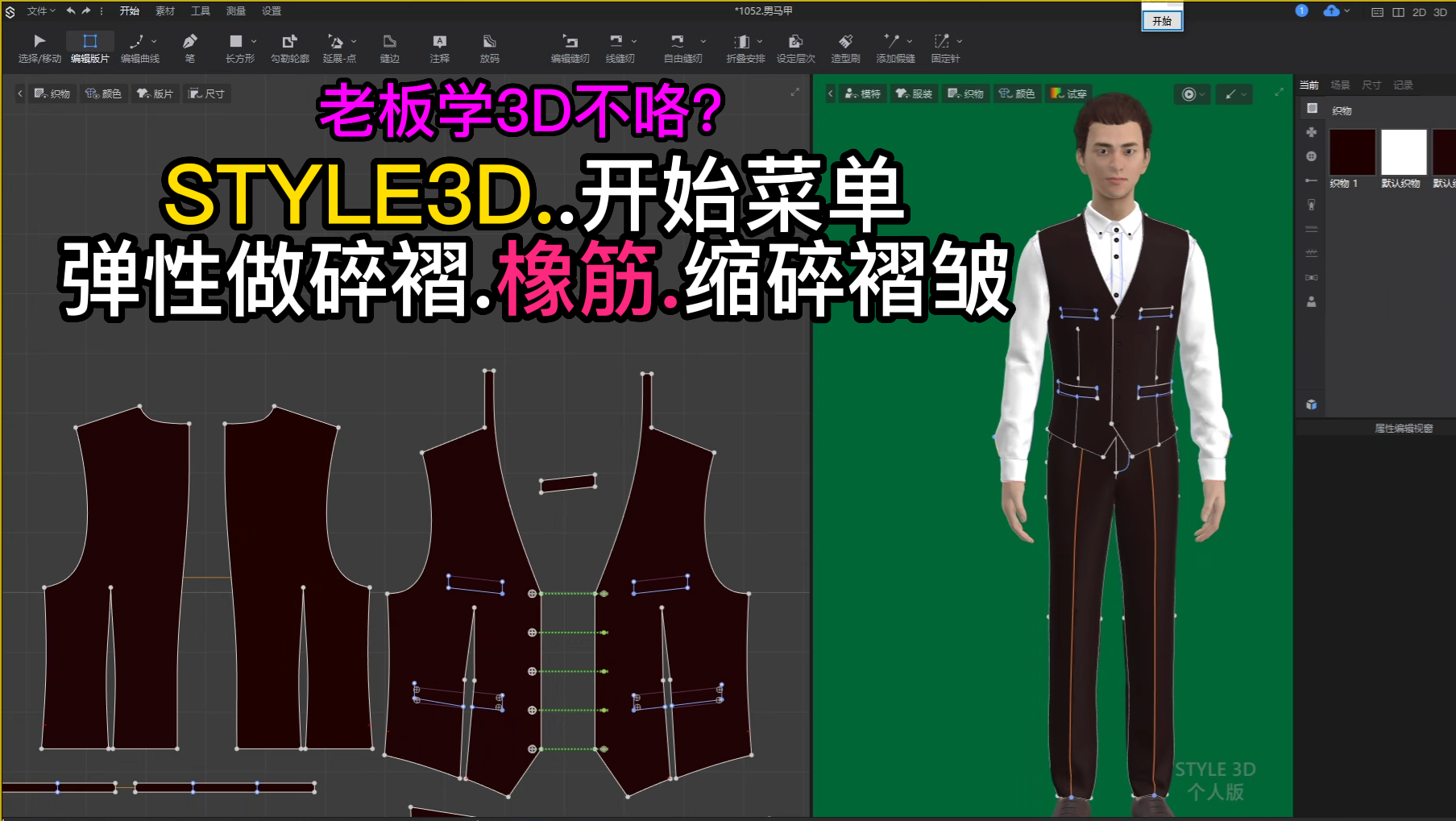Select the 延展-点 spread tool
This screenshot has width=1456, height=821.
pyautogui.click(x=338, y=48)
